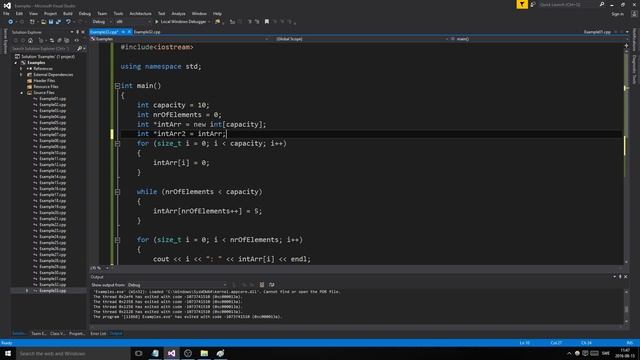Open the Project menu
Screen dimensions: 640x360
click(51, 13)
